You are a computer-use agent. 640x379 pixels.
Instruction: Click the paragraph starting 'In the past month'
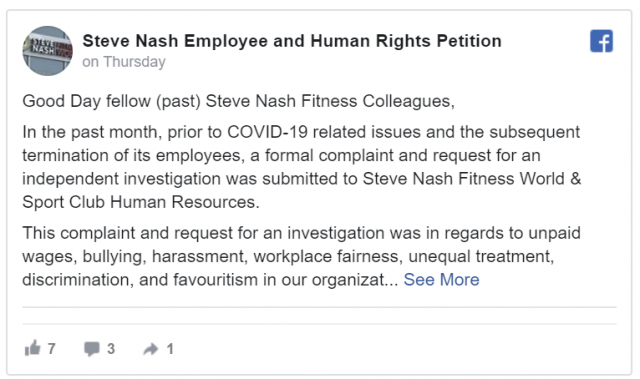(302, 167)
